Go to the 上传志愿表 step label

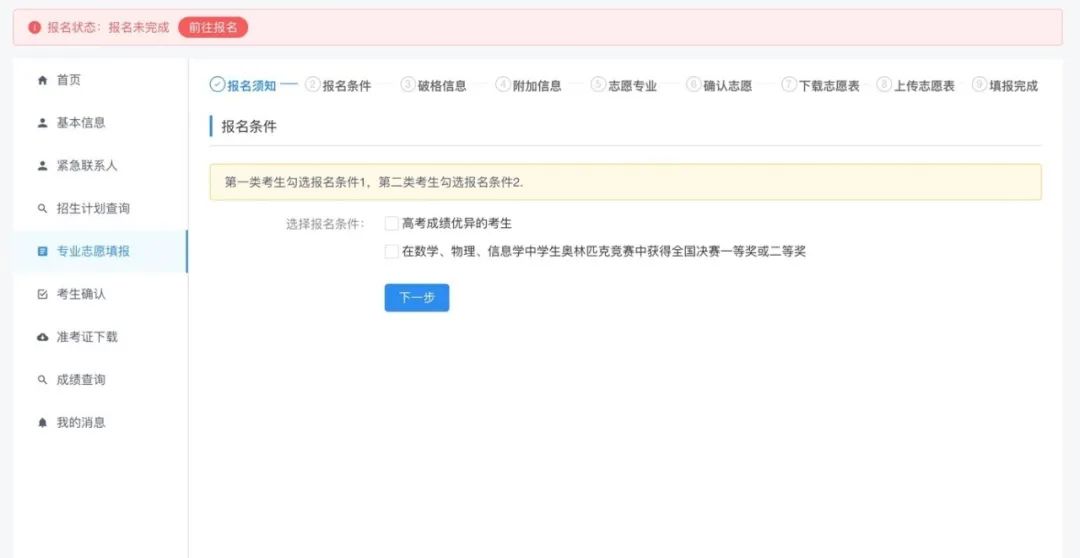(x=924, y=86)
